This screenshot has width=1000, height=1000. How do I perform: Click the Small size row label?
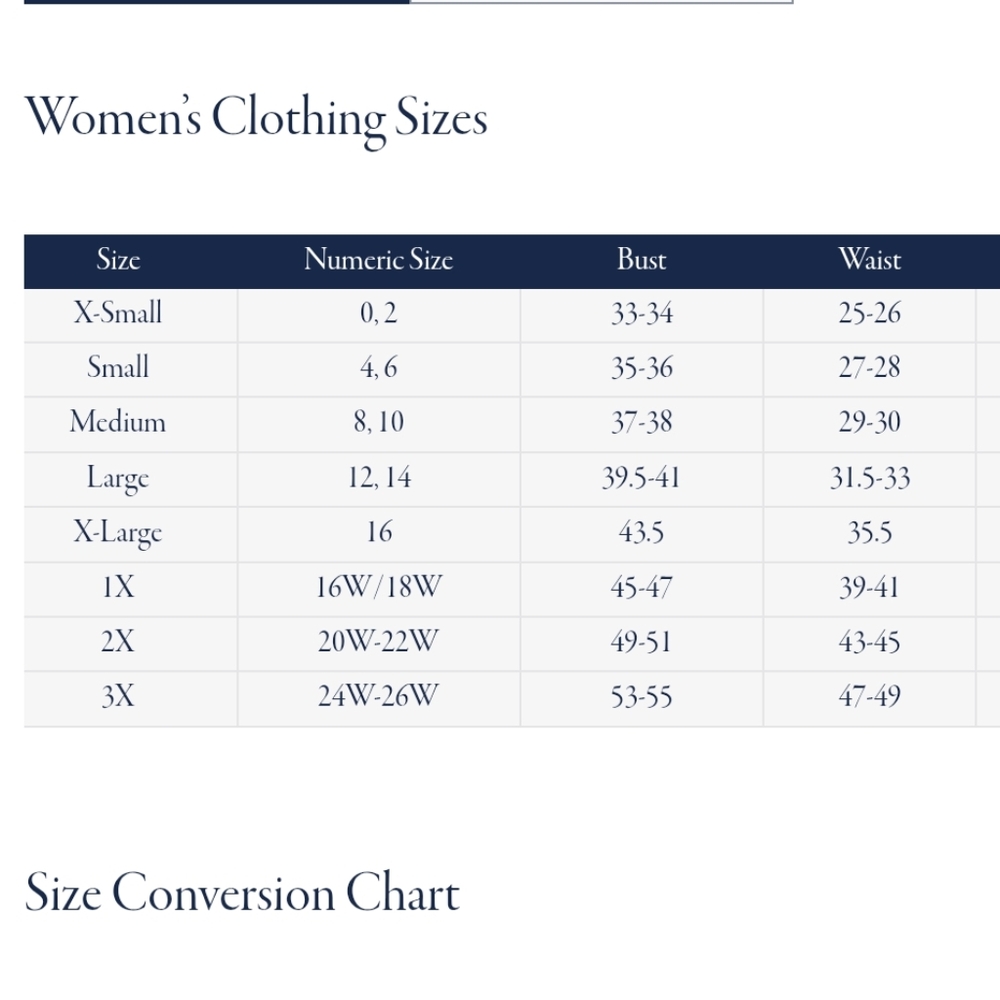118,368
